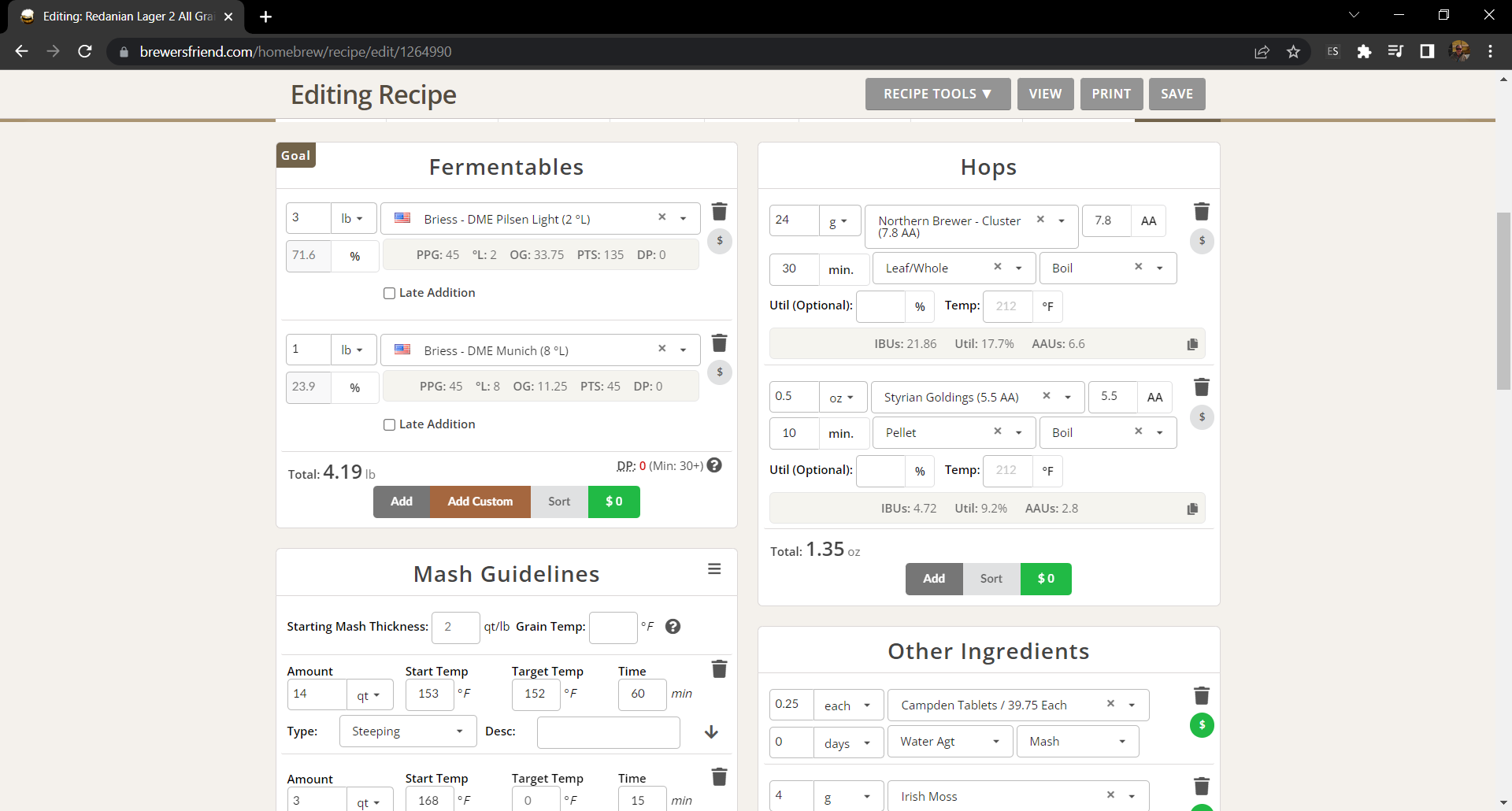Delete the Campden Tablets ingredient

[x=1201, y=696]
